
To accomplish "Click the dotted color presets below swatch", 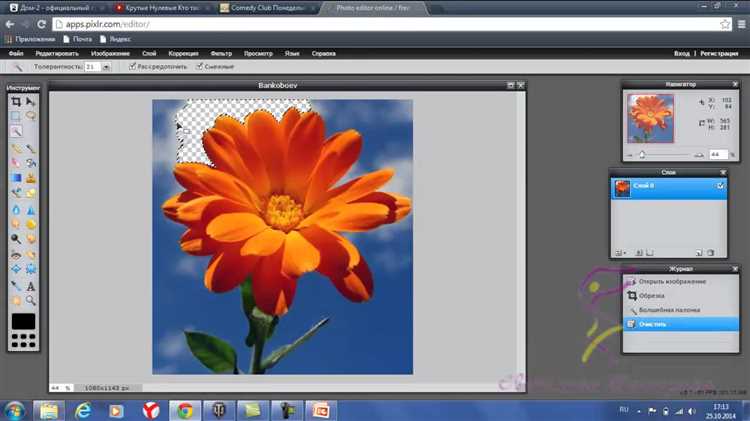I will pyautogui.click(x=23, y=340).
